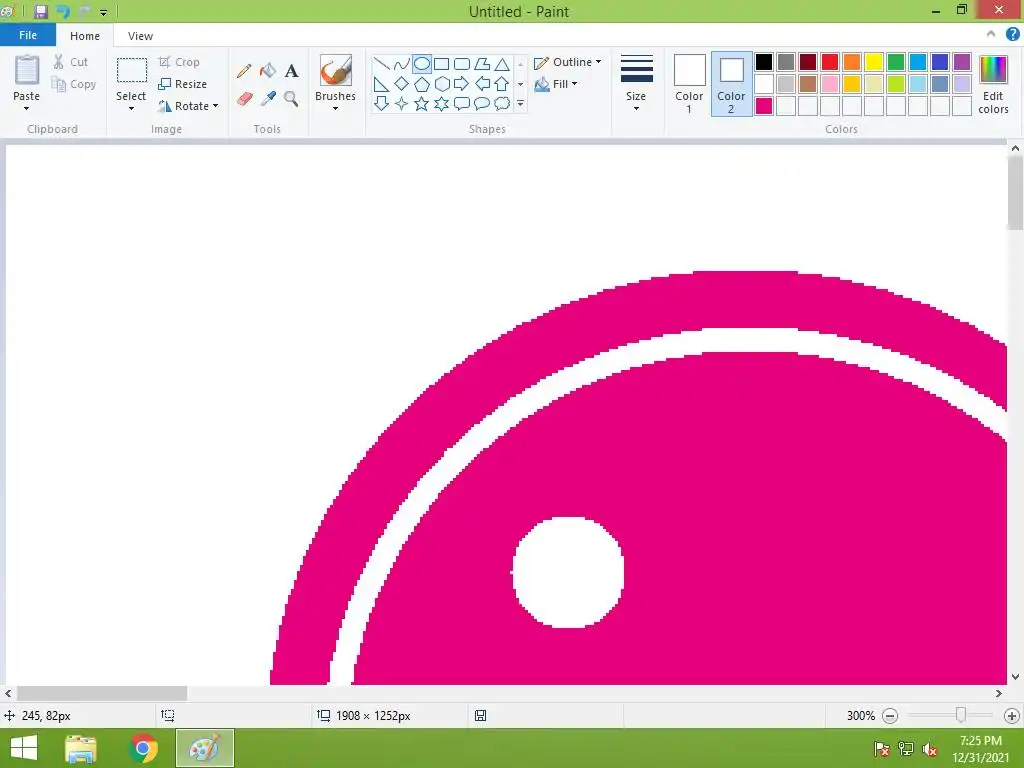Expand the Brushes dropdown arrow

click(335, 108)
